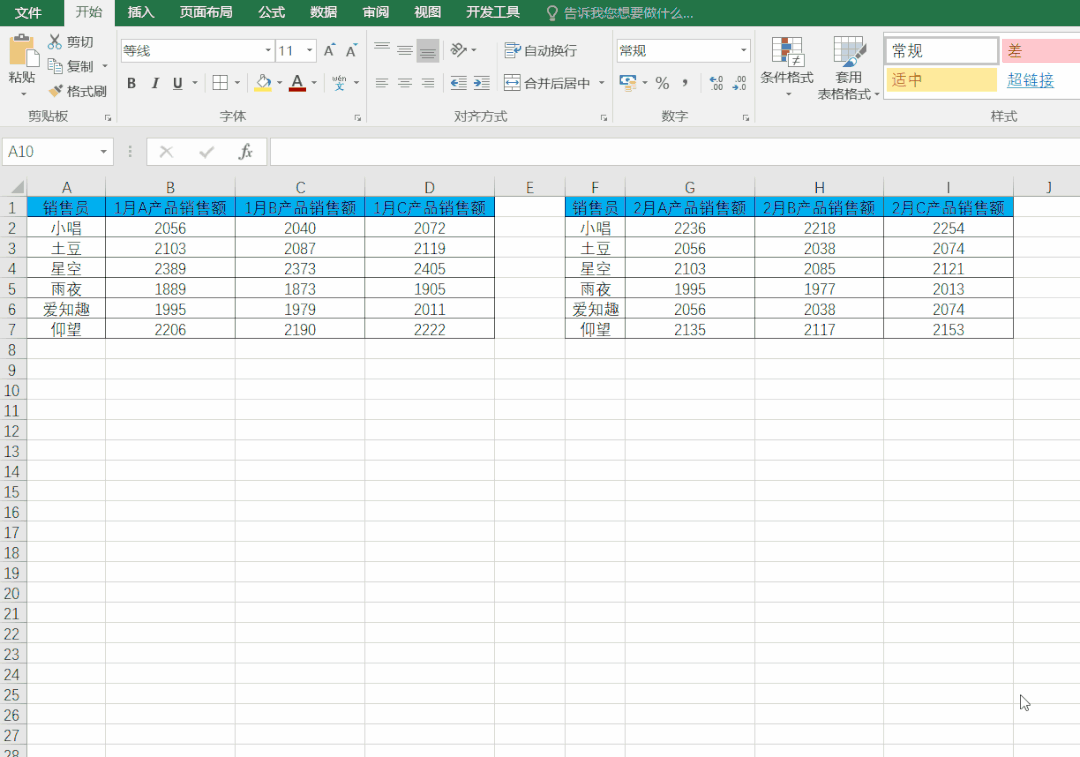
Task: Open Merge and Center dropdown arrow
Action: pyautogui.click(x=601, y=83)
